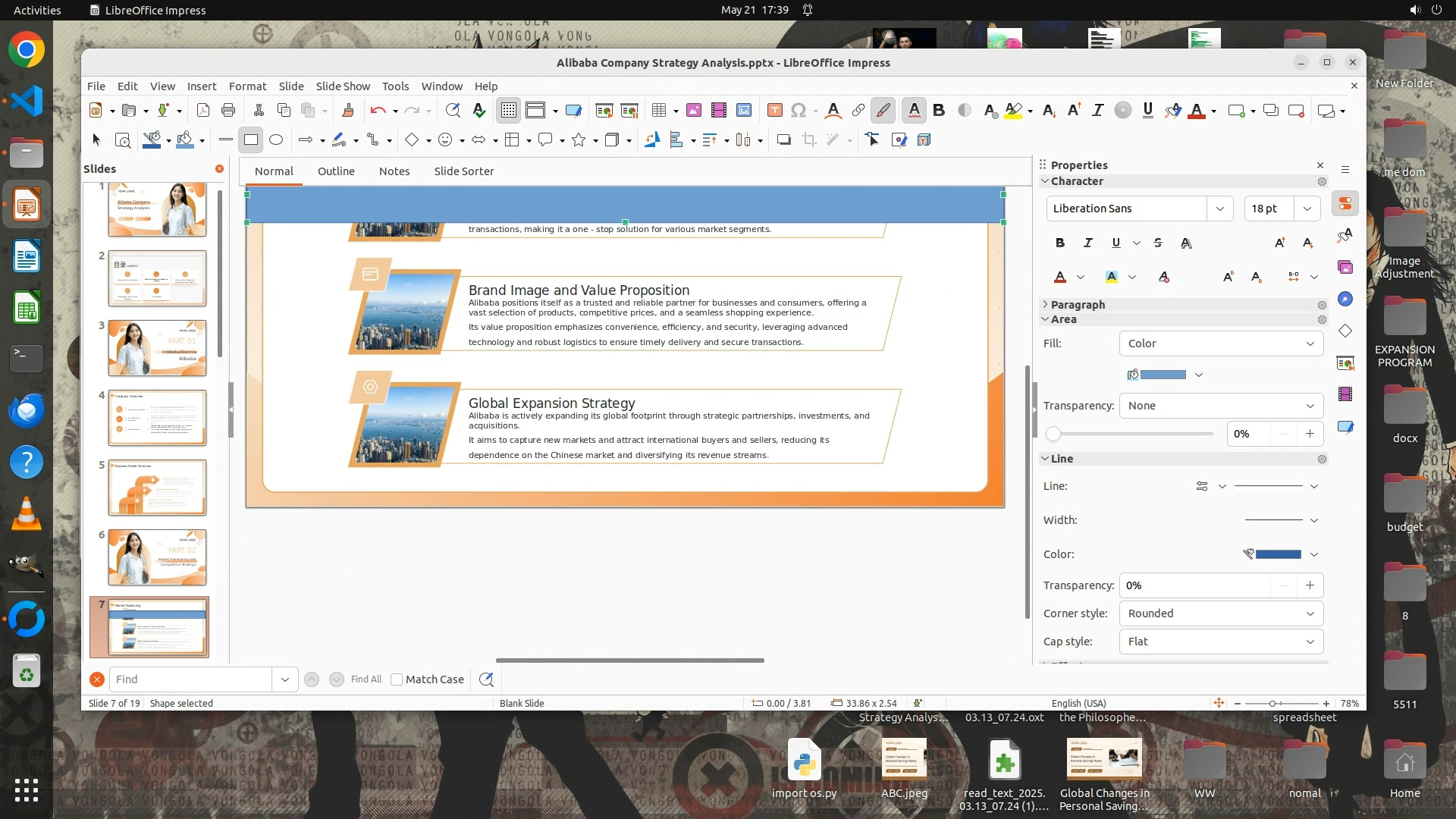The image size is (1456, 819).
Task: Click the Print icon in toolbar
Action: (x=228, y=111)
